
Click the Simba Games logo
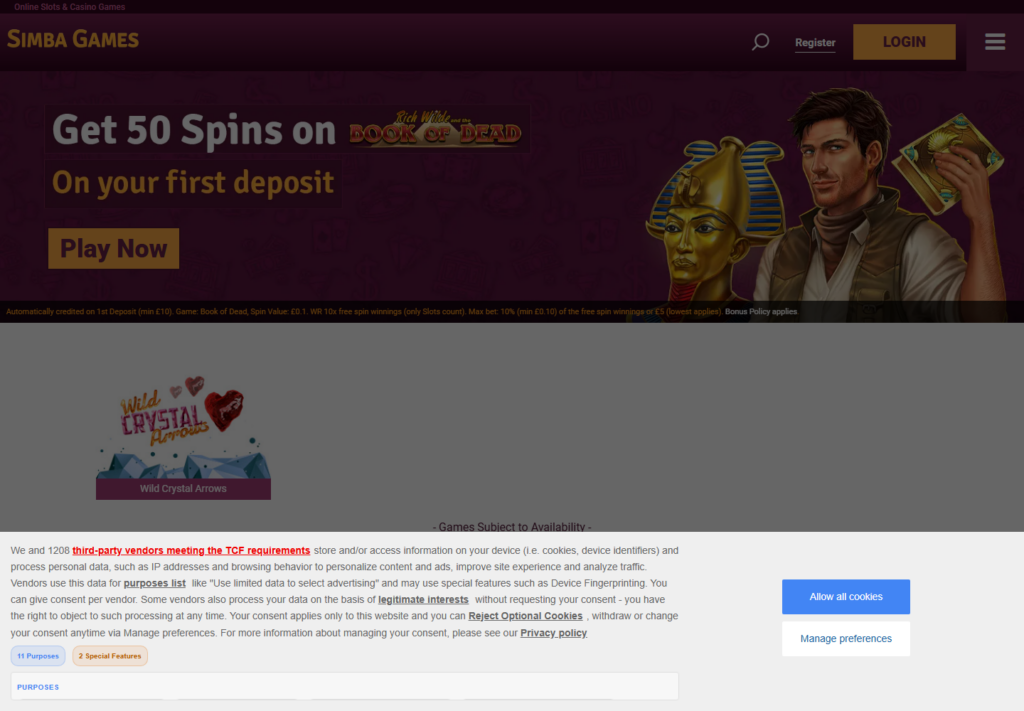73,39
